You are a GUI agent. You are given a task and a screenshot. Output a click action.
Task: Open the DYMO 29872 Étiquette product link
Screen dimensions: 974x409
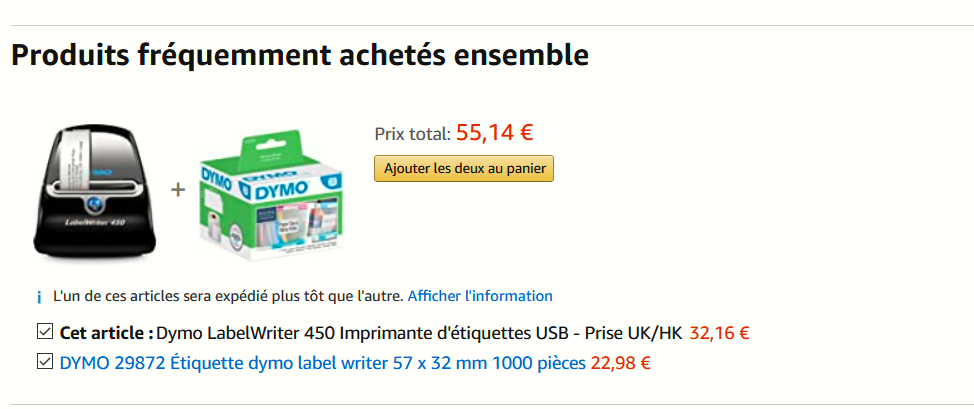coord(322,363)
